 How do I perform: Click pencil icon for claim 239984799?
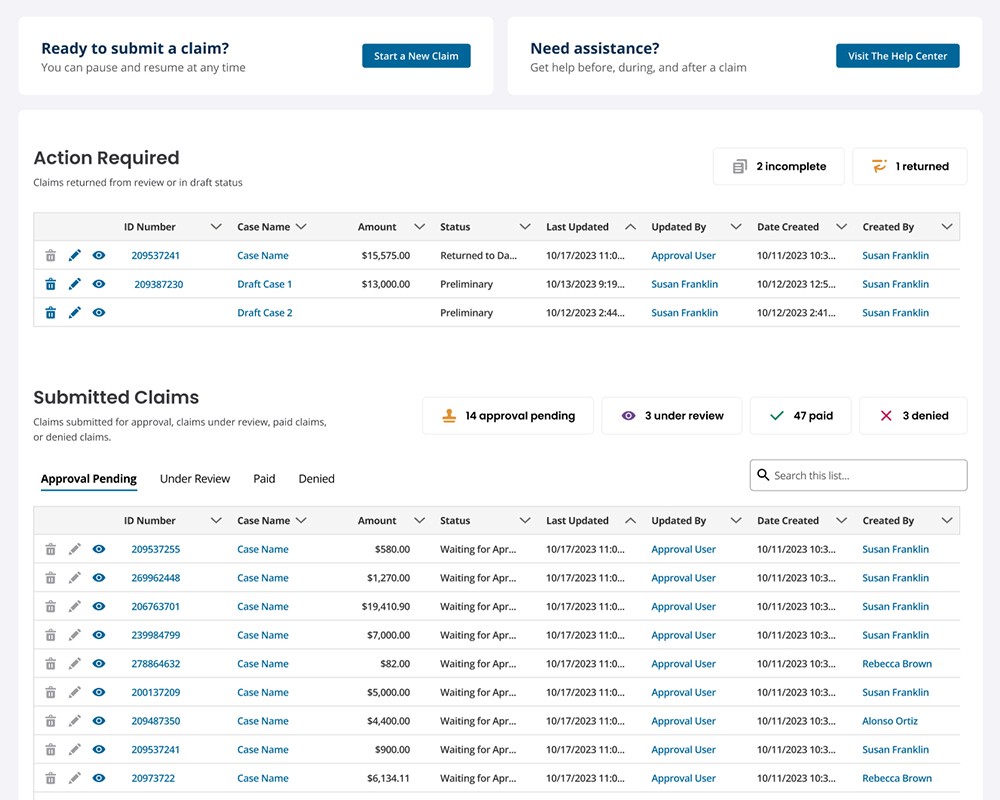click(x=75, y=635)
